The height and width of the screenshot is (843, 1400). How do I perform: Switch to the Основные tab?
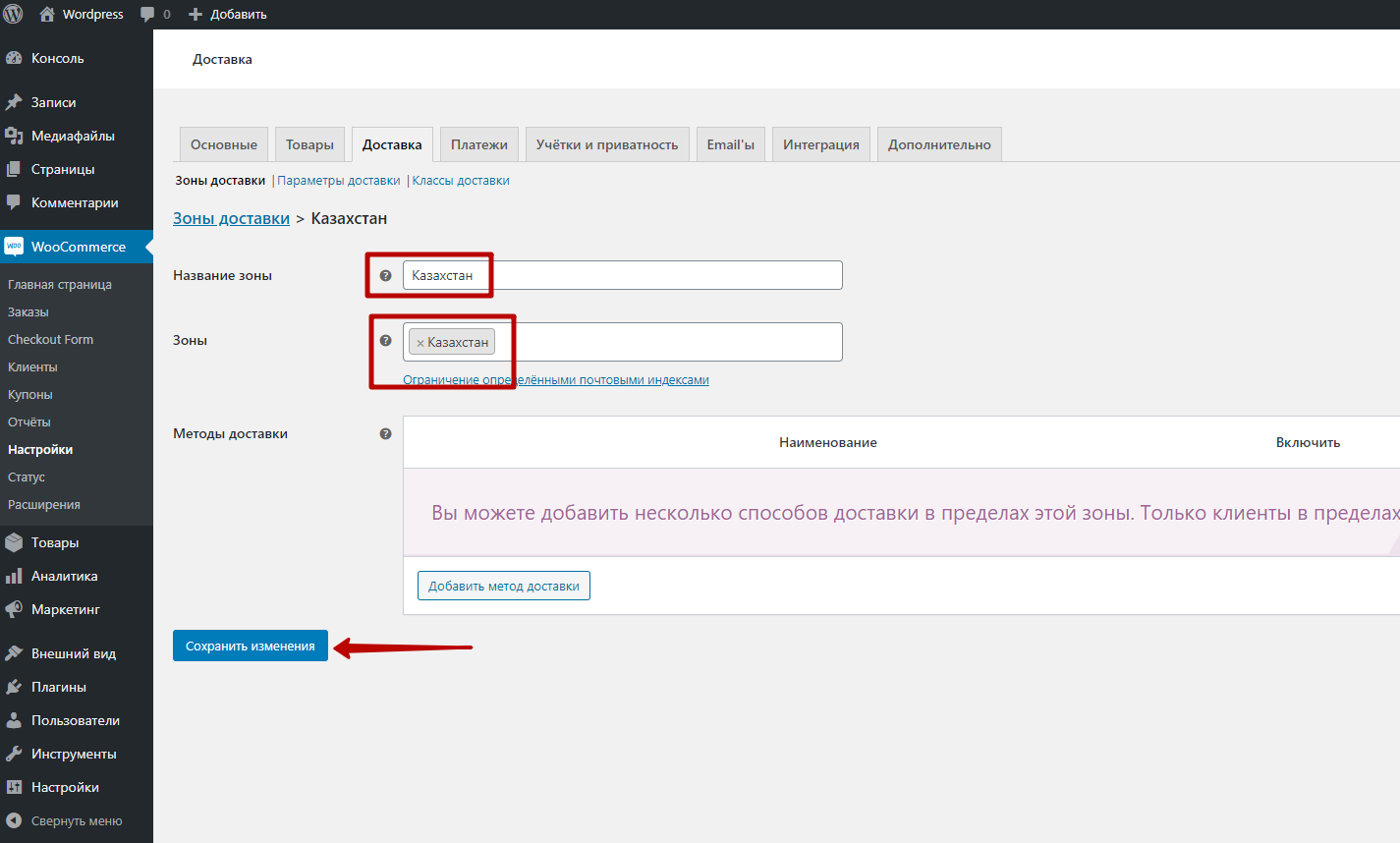(x=224, y=144)
